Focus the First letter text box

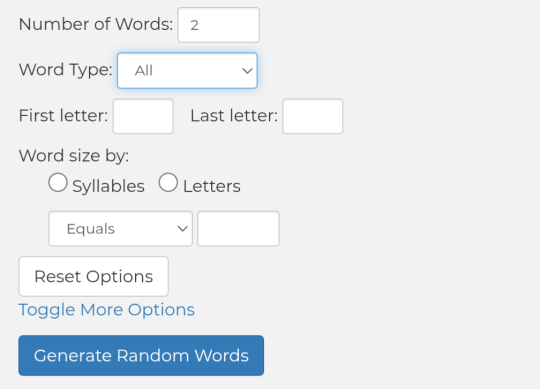point(143,116)
